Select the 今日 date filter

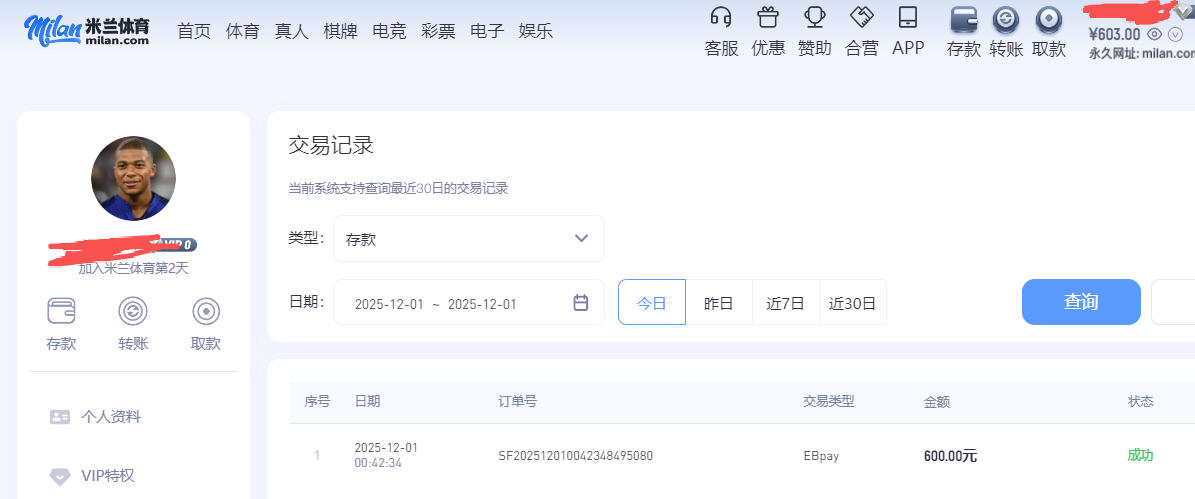point(652,303)
